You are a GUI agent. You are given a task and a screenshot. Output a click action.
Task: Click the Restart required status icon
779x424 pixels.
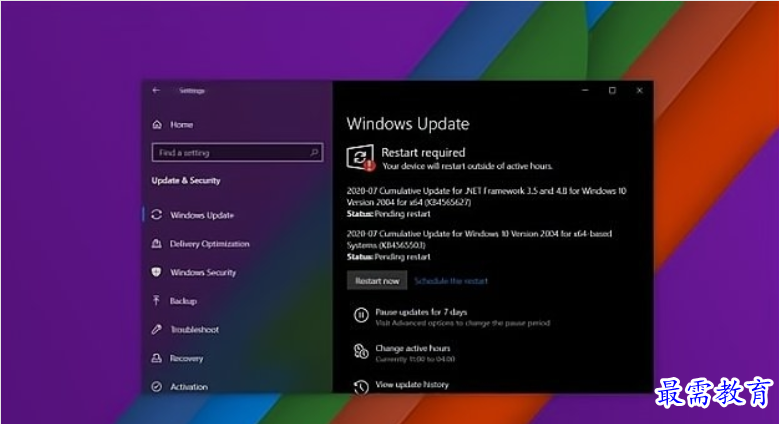(360, 158)
